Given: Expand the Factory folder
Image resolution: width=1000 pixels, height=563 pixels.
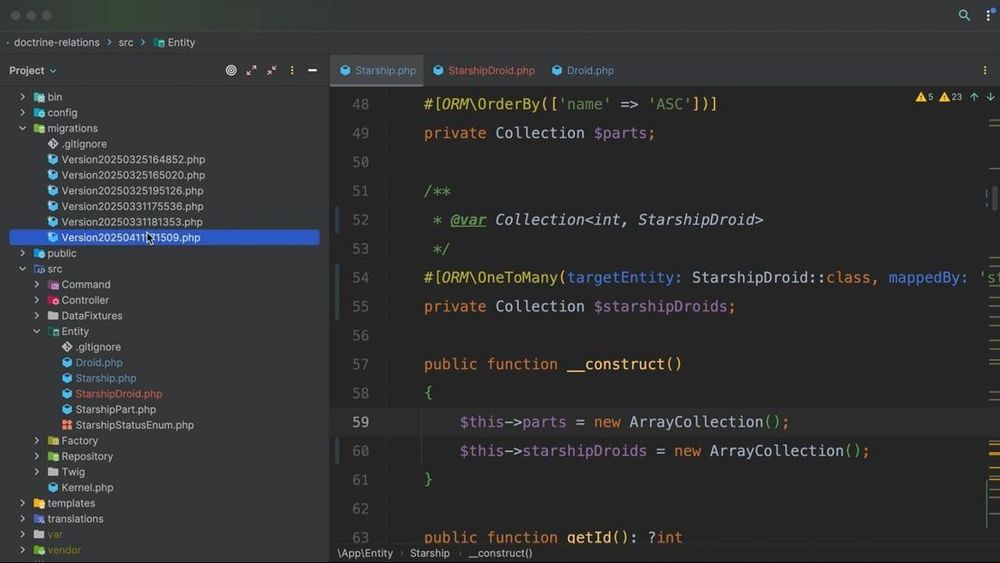Looking at the screenshot, I should click(x=37, y=441).
